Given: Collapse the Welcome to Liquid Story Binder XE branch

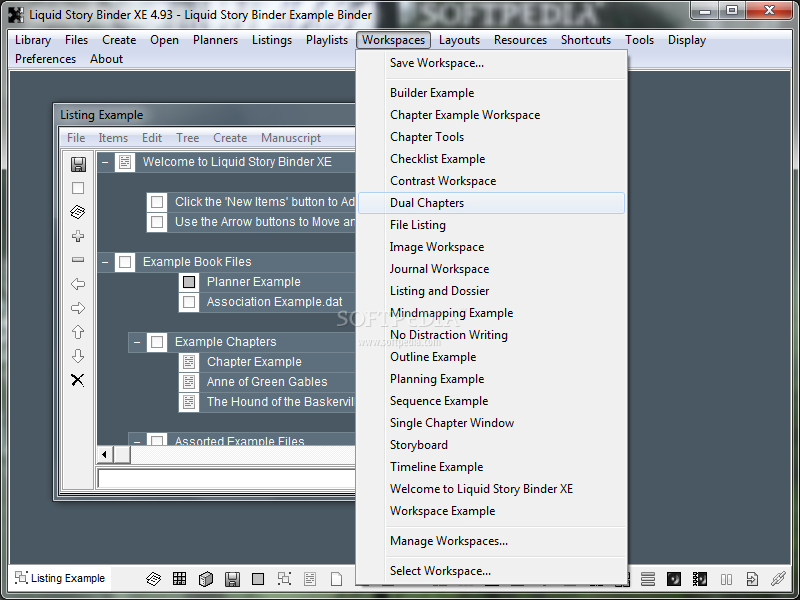Looking at the screenshot, I should (105, 162).
